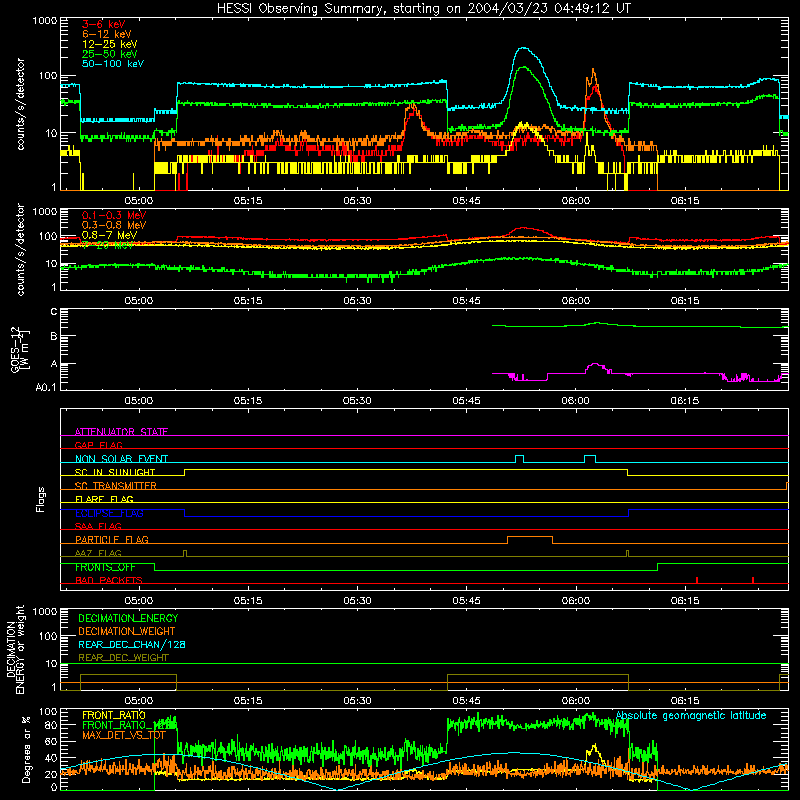The height and width of the screenshot is (800, 800).
Task: Select the BAD_PACKETS flag label
Action: pos(109,580)
